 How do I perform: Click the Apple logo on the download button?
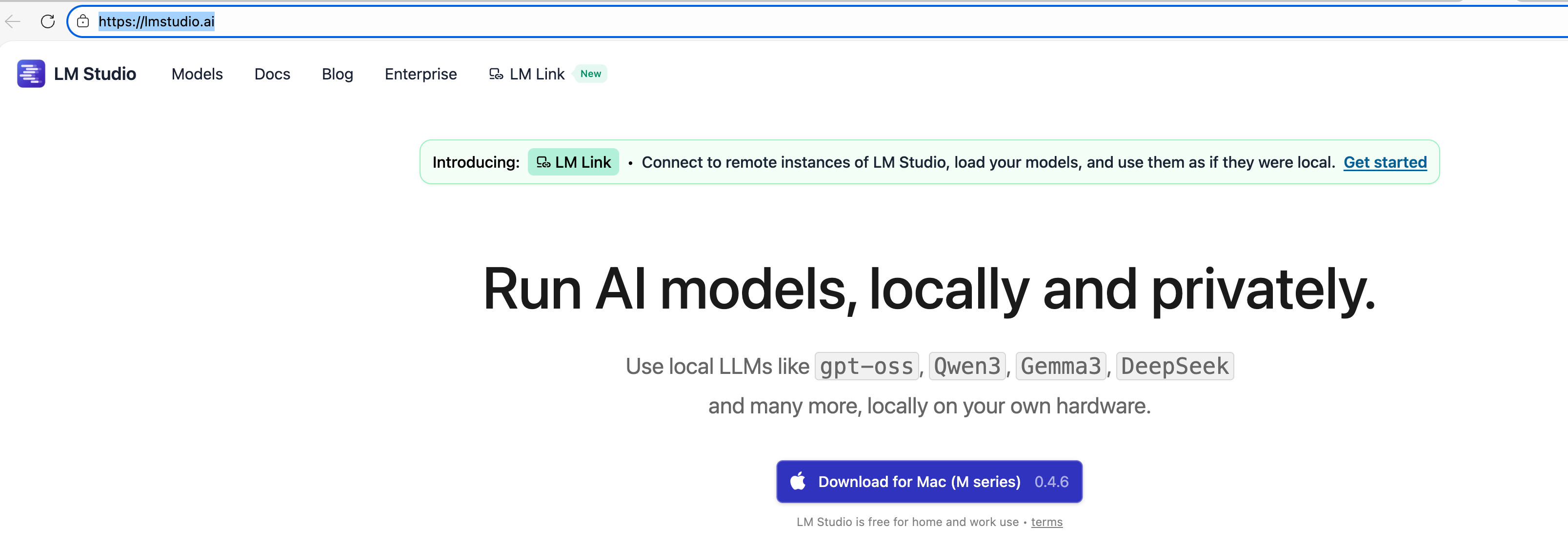click(x=797, y=481)
